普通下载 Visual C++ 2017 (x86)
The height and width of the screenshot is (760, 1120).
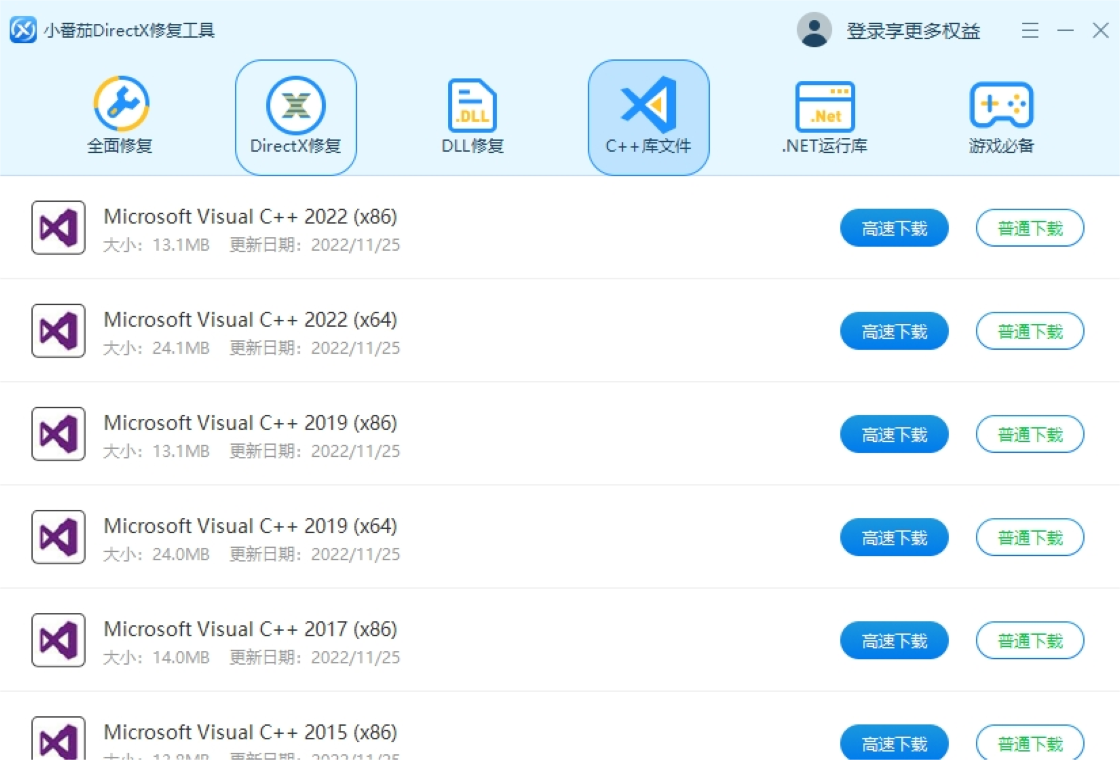[1030, 640]
